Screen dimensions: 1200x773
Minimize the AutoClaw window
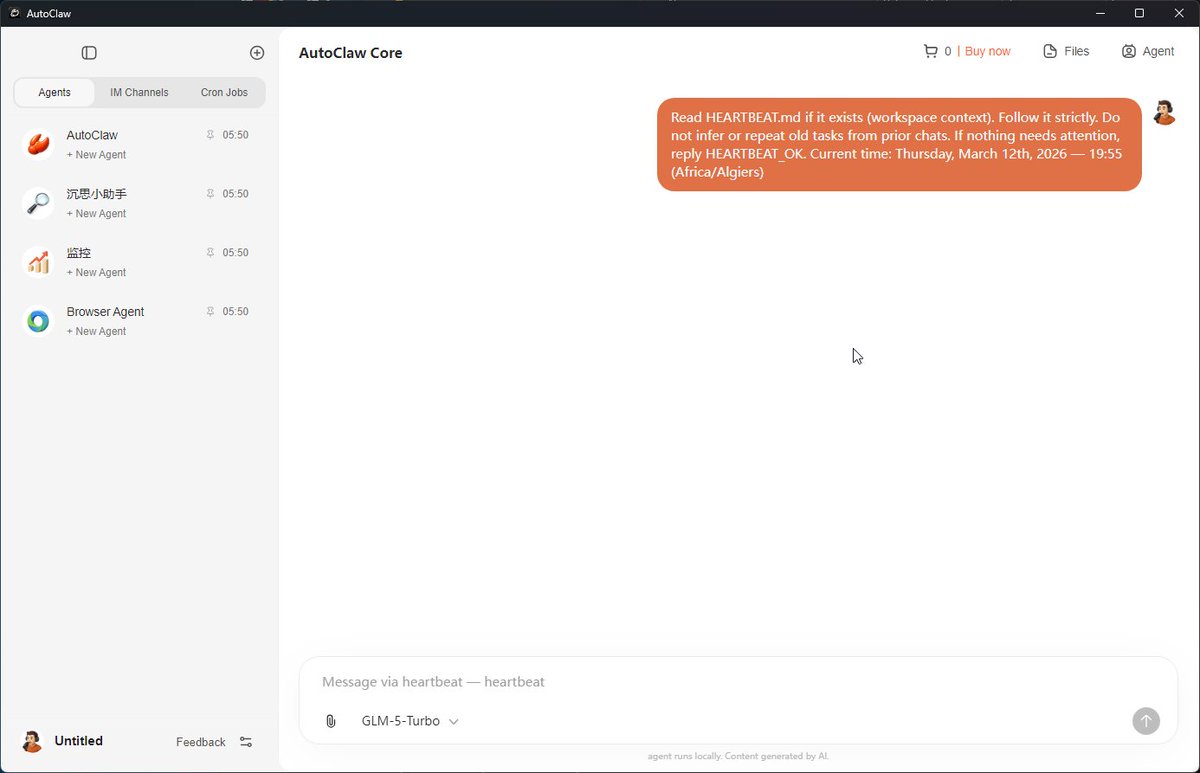click(x=1101, y=13)
